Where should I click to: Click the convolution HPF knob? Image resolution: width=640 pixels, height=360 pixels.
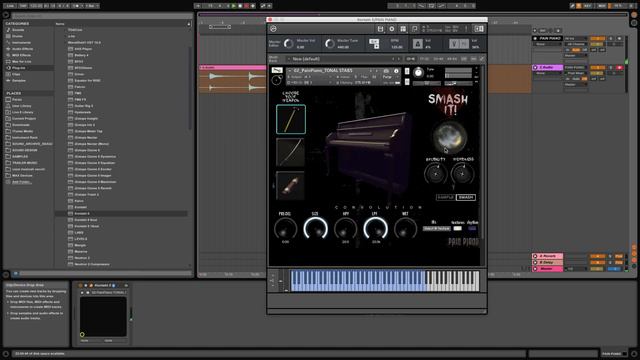(346, 229)
